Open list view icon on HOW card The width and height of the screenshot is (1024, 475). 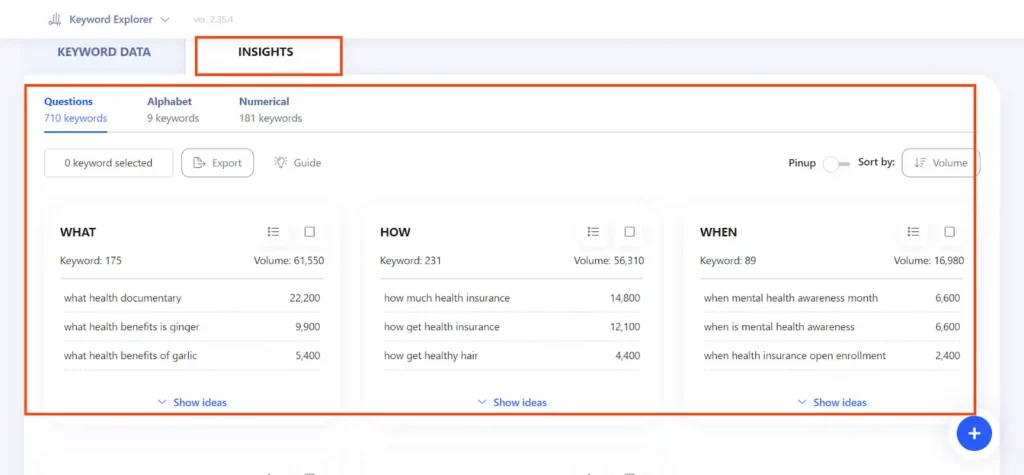(x=594, y=231)
